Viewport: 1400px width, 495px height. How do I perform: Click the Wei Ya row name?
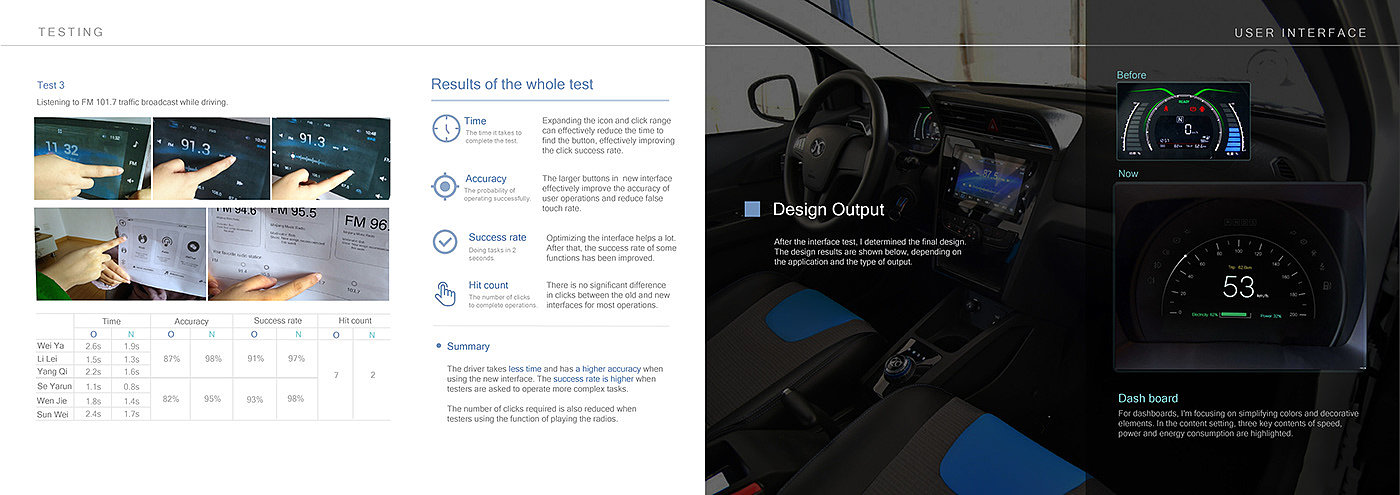coord(51,346)
